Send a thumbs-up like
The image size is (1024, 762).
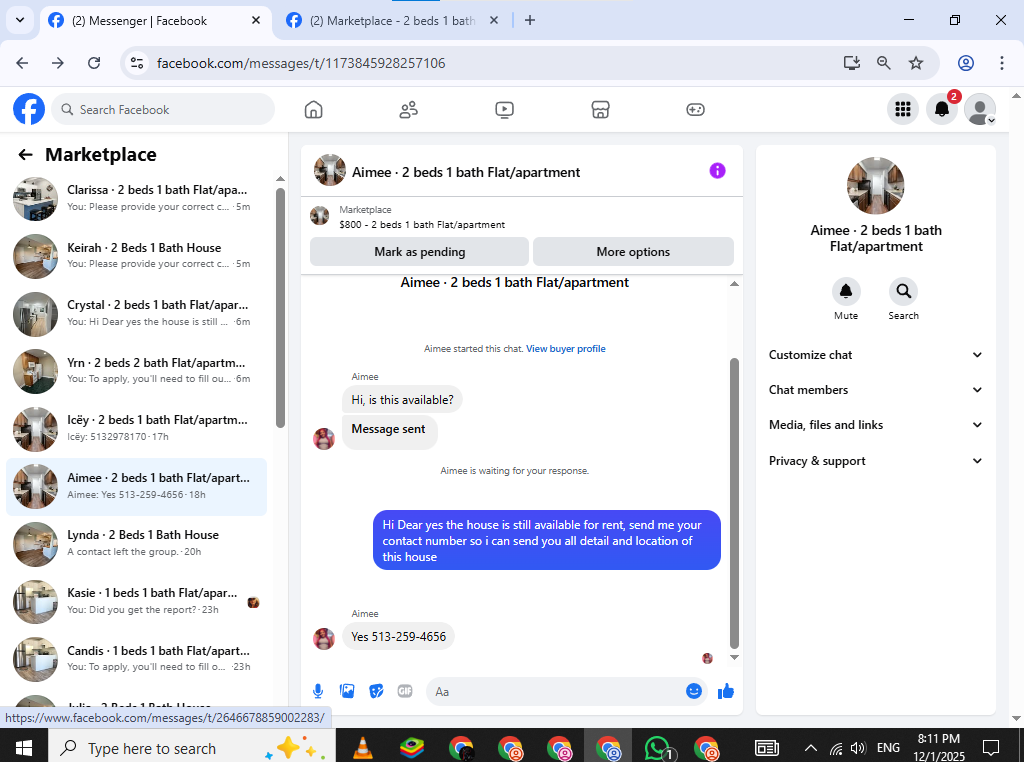click(x=726, y=691)
